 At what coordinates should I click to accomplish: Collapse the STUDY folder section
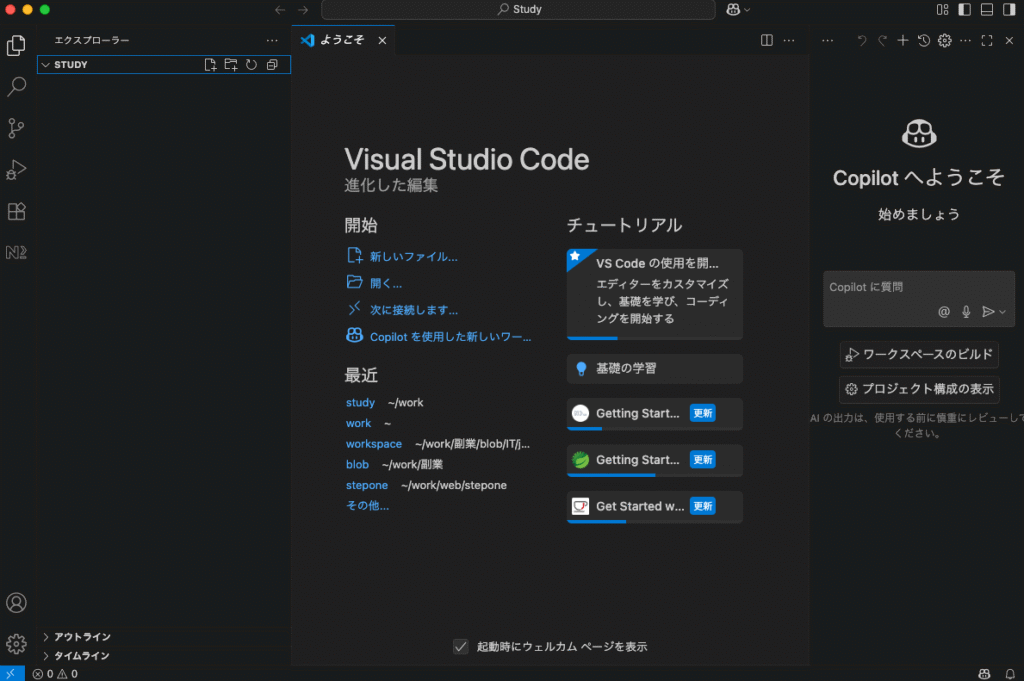(46, 65)
